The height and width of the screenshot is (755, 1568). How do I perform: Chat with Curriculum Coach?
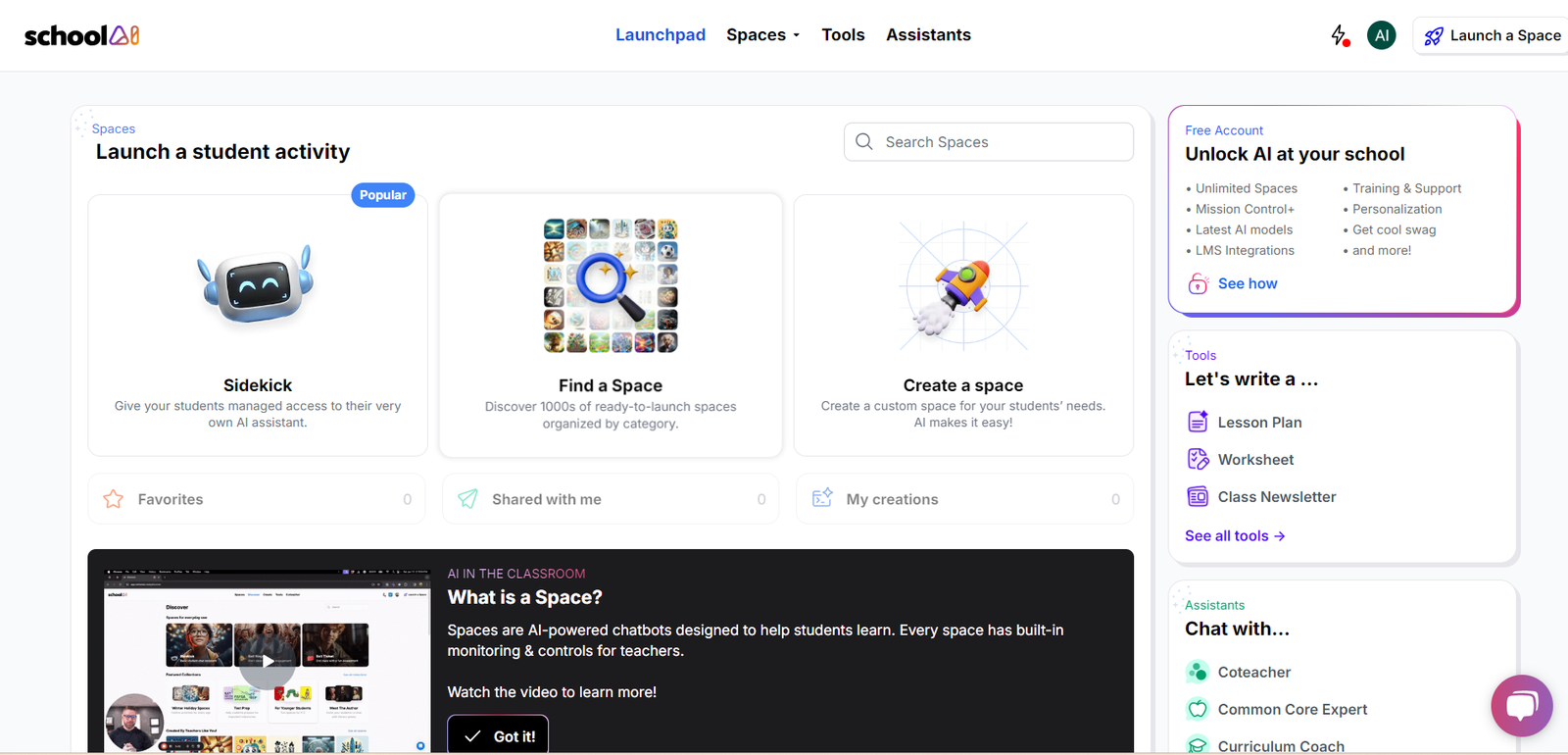point(1281,745)
